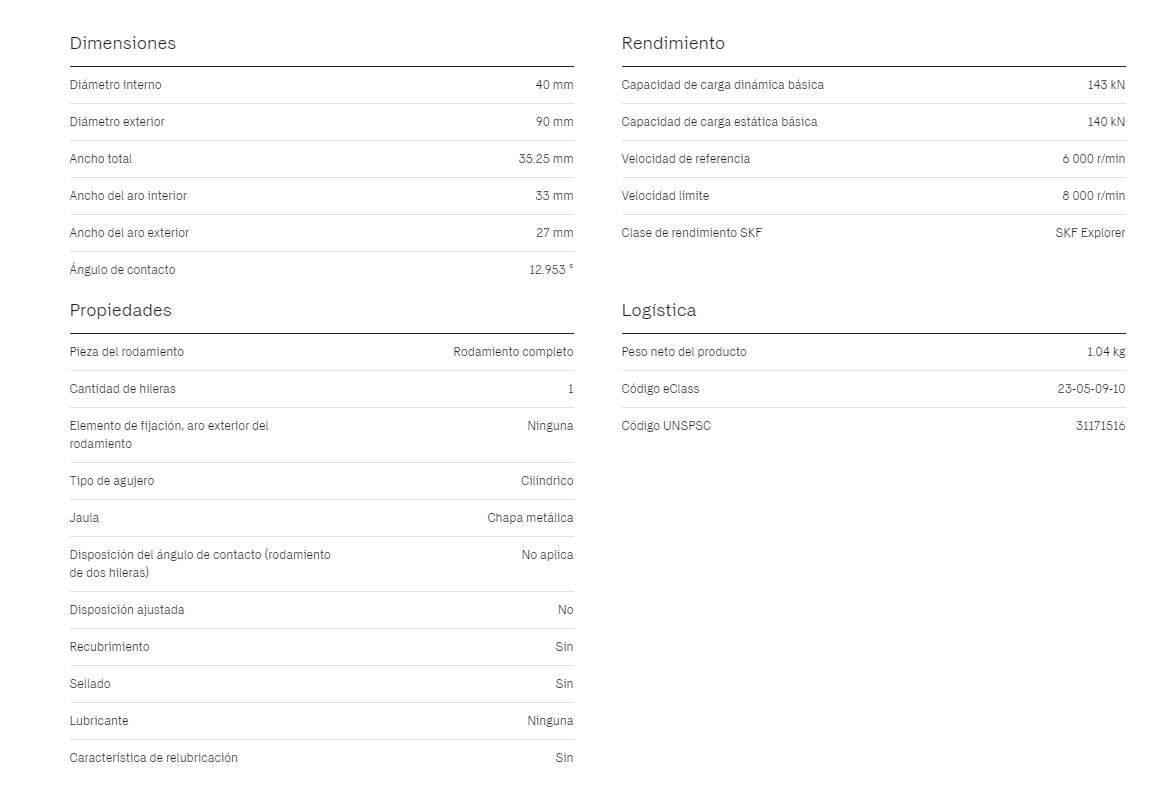Click the SKF Explorer performance class value
This screenshot has width=1172, height=809.
tap(1090, 233)
